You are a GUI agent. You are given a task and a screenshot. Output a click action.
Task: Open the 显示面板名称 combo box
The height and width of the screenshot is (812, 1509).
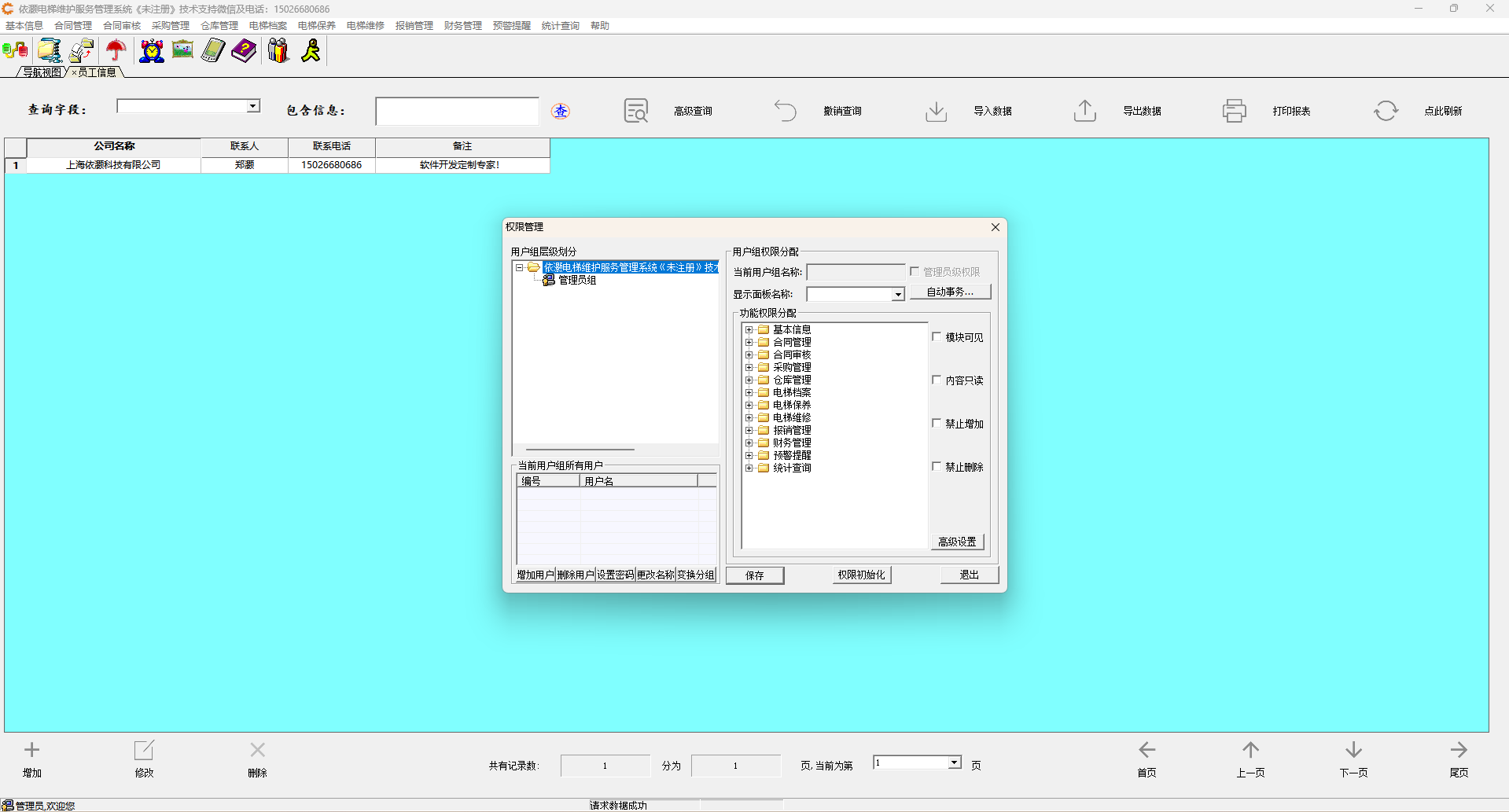[x=897, y=295]
